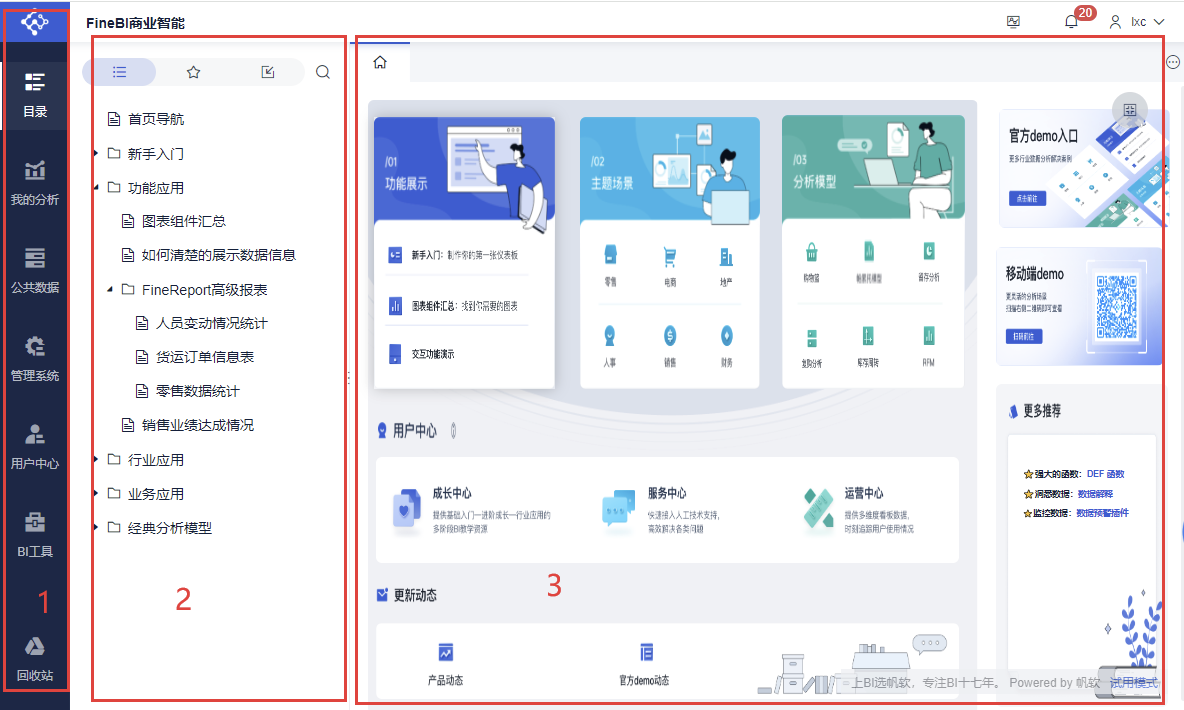Collapse the 功能应用 folder
Viewport: 1184px width, 710px height.
coord(97,187)
